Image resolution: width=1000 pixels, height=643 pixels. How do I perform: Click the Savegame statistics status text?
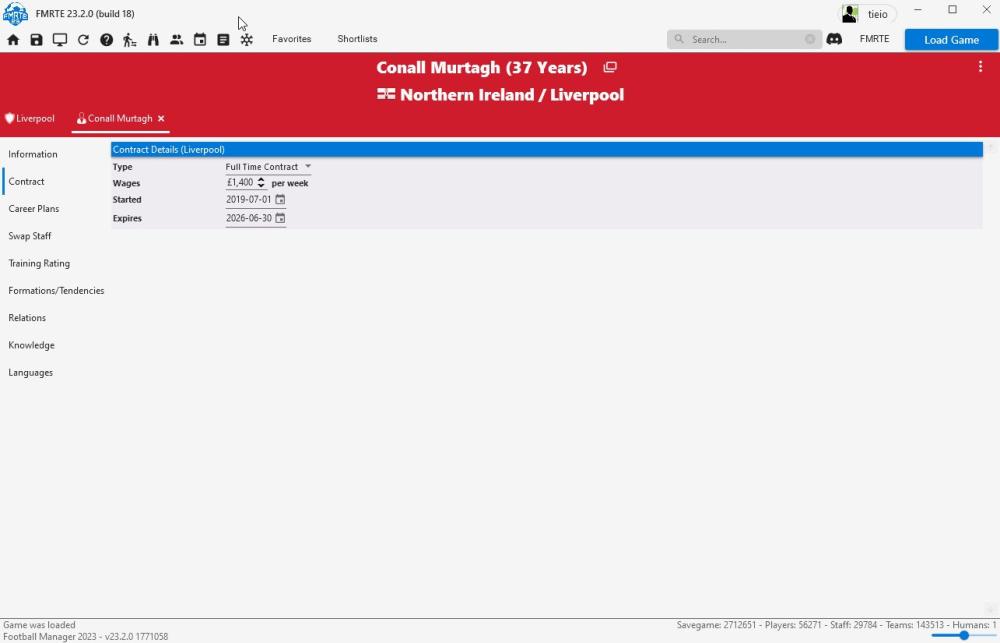pos(836,625)
